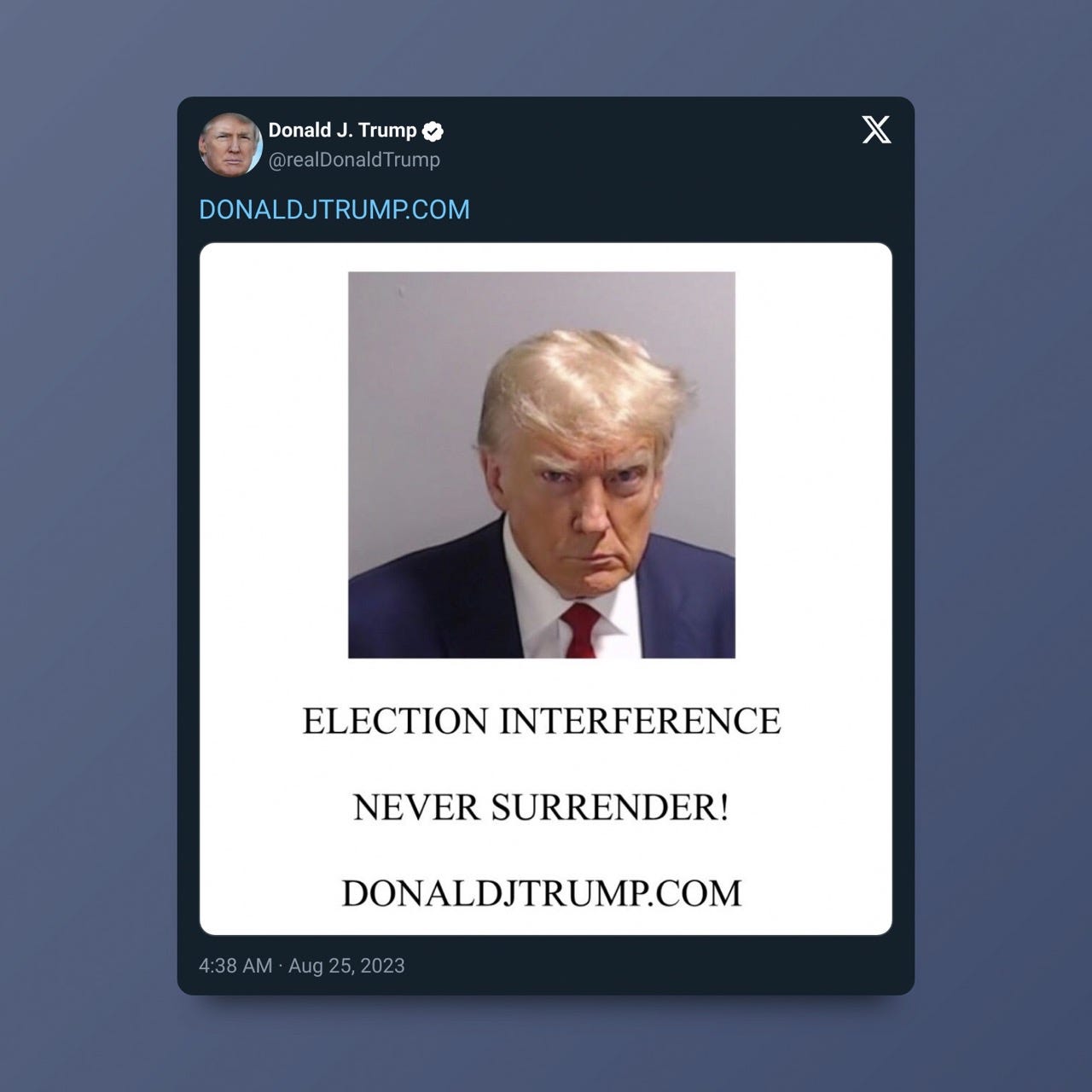Screen dimensions: 1092x1092
Task: Click the word NEVER in the image
Action: pyautogui.click(x=415, y=807)
